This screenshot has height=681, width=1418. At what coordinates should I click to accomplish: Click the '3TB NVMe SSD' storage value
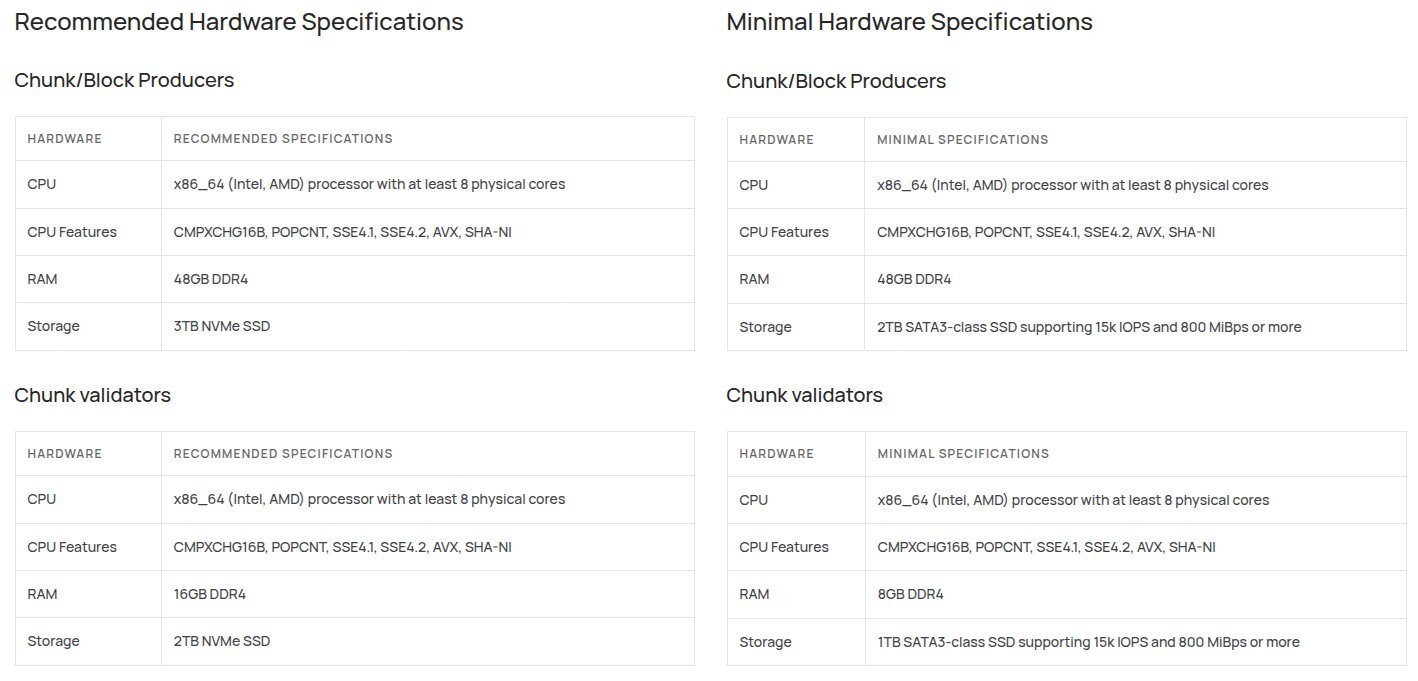pyautogui.click(x=222, y=326)
